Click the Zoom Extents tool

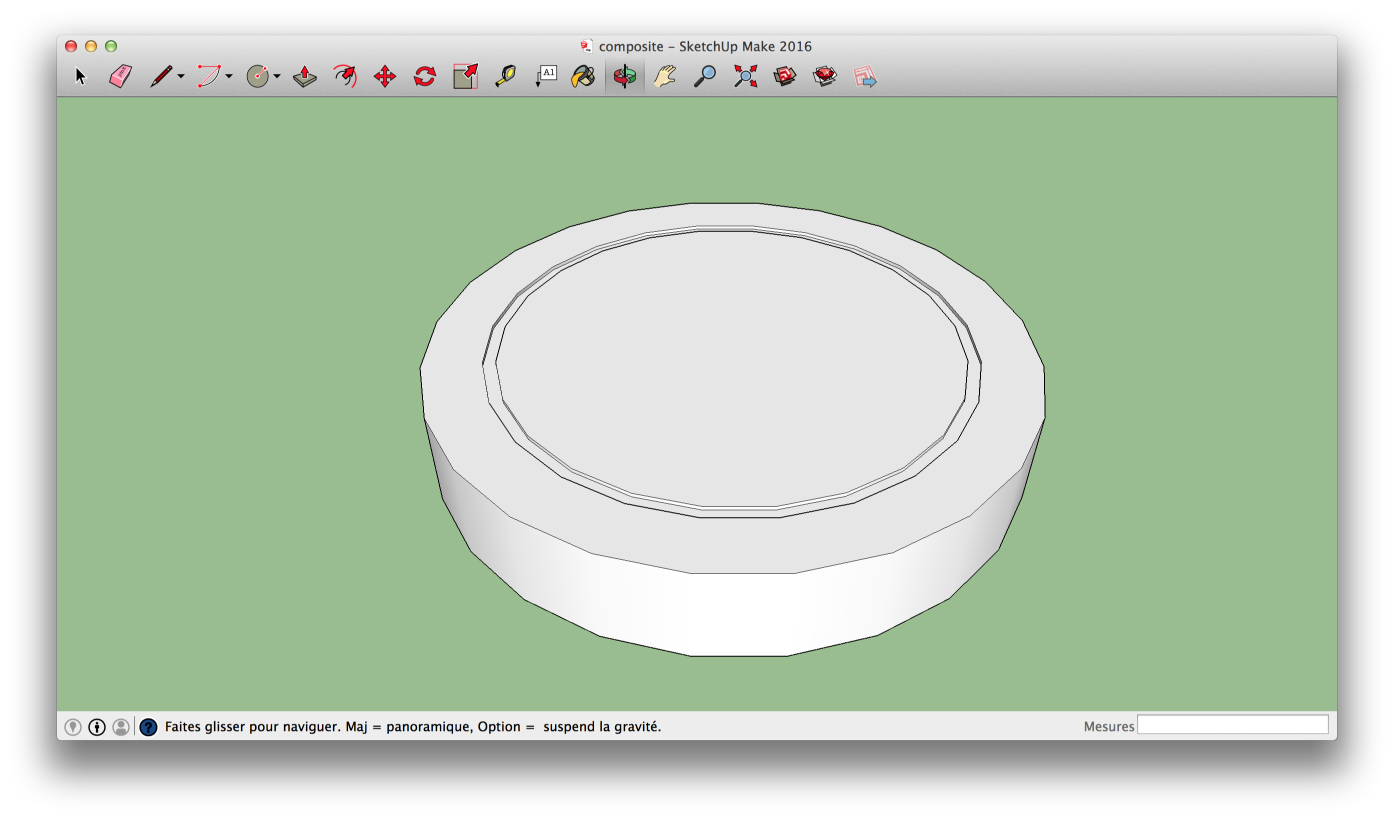745,76
